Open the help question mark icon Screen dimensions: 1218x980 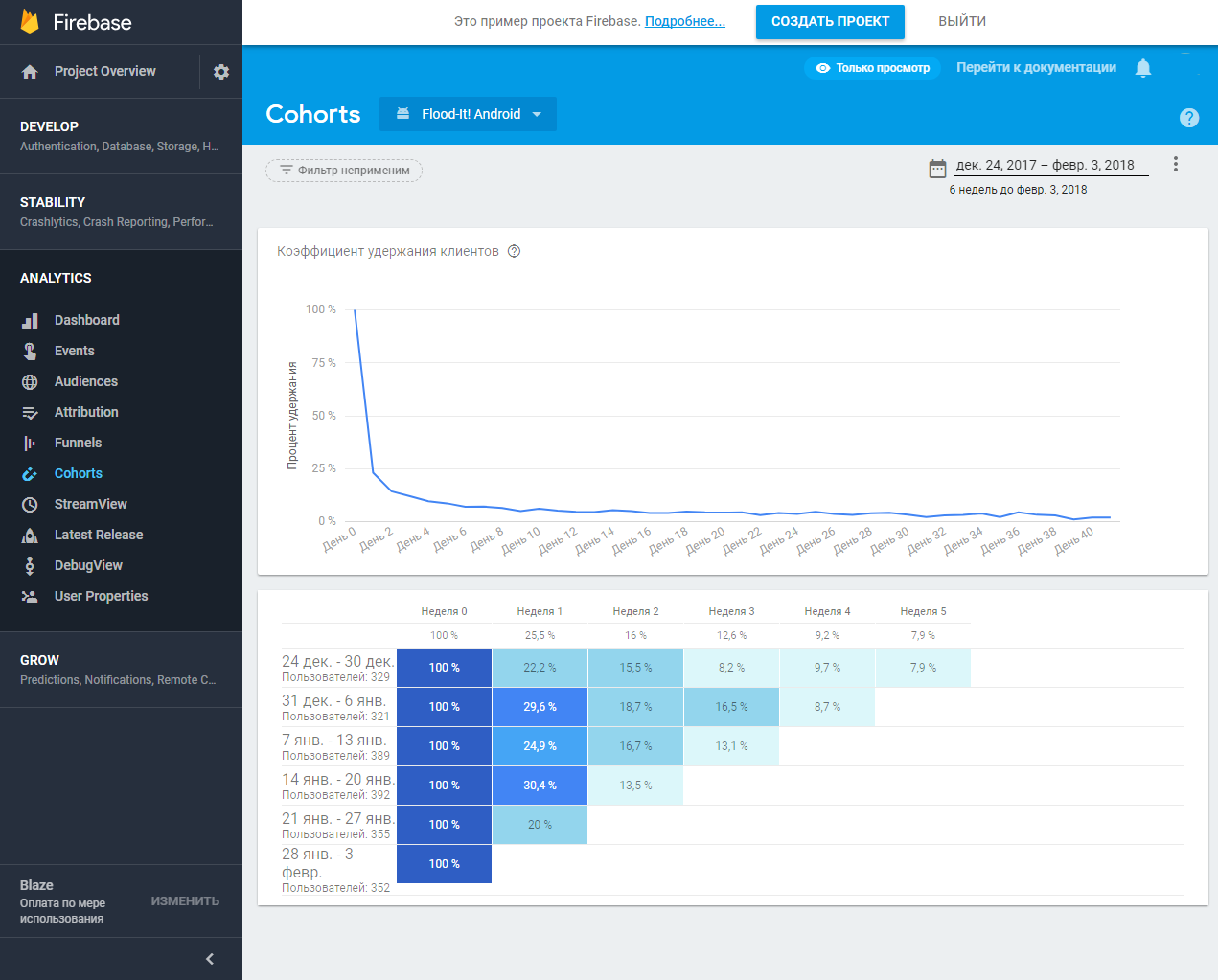tap(1189, 118)
